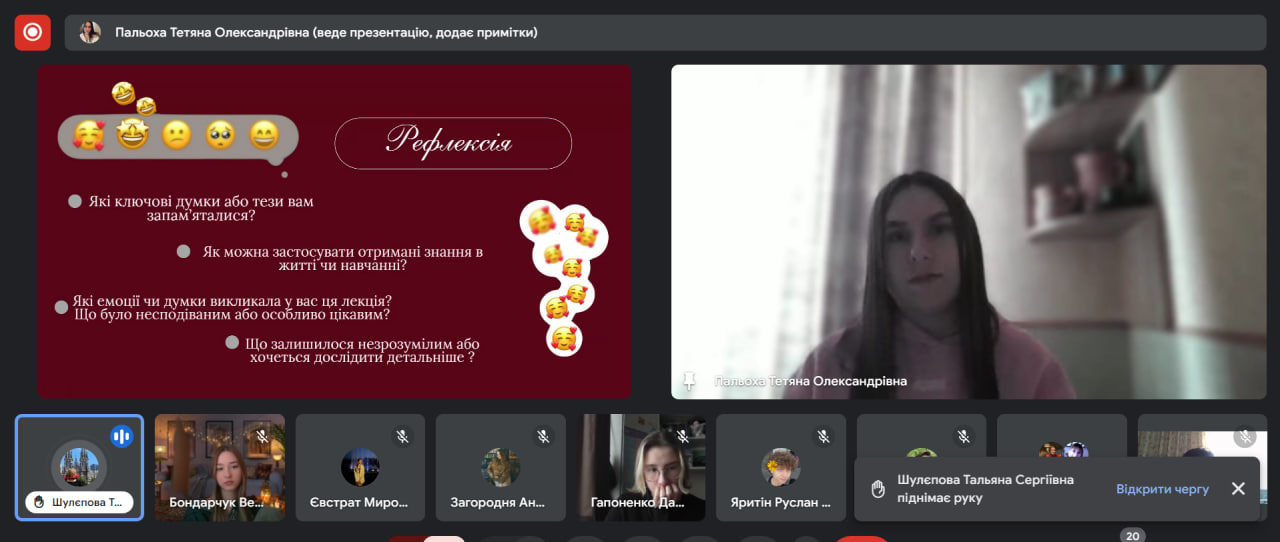This screenshot has height=542, width=1280.
Task: Click Яритін Руслан's profile avatar
Action: click(x=781, y=467)
